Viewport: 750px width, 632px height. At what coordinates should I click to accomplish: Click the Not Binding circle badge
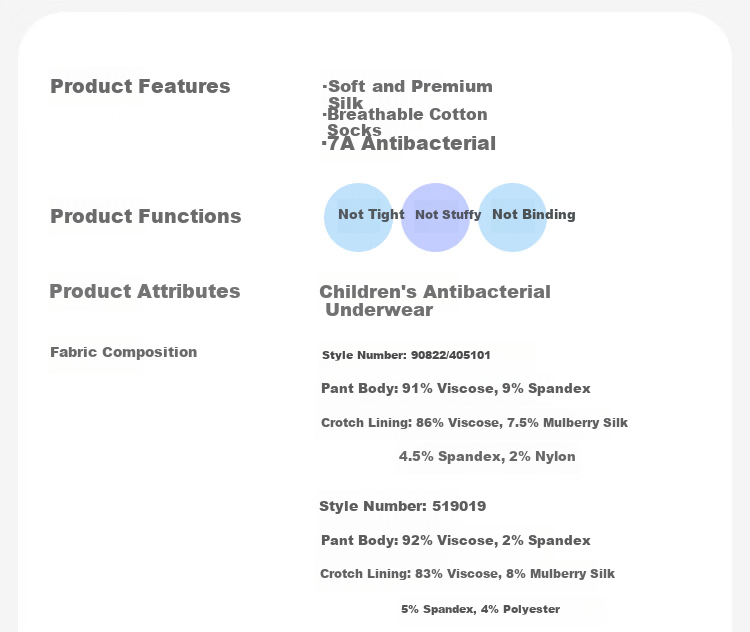point(512,217)
